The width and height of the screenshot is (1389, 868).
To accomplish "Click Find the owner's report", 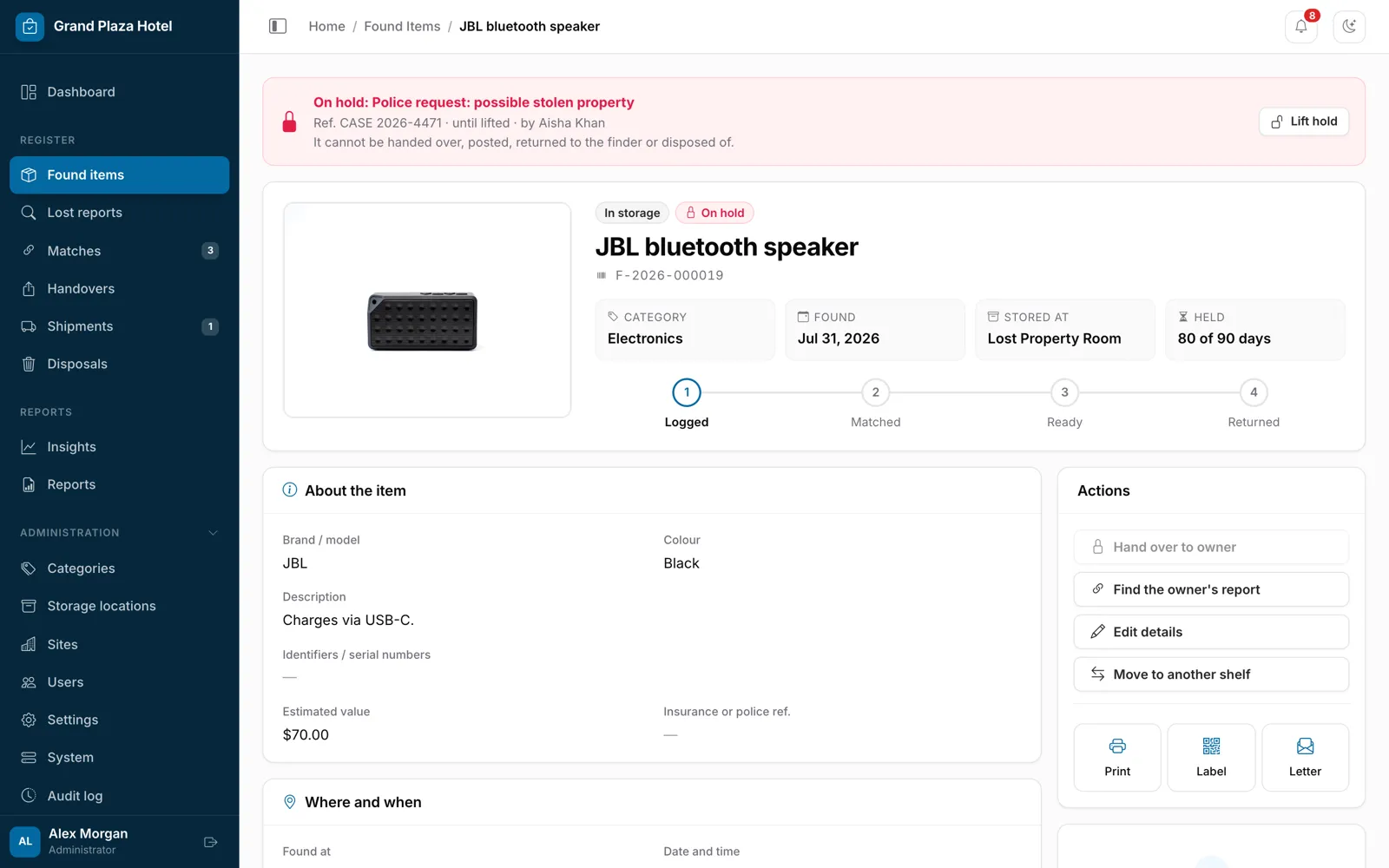I will [x=1211, y=589].
